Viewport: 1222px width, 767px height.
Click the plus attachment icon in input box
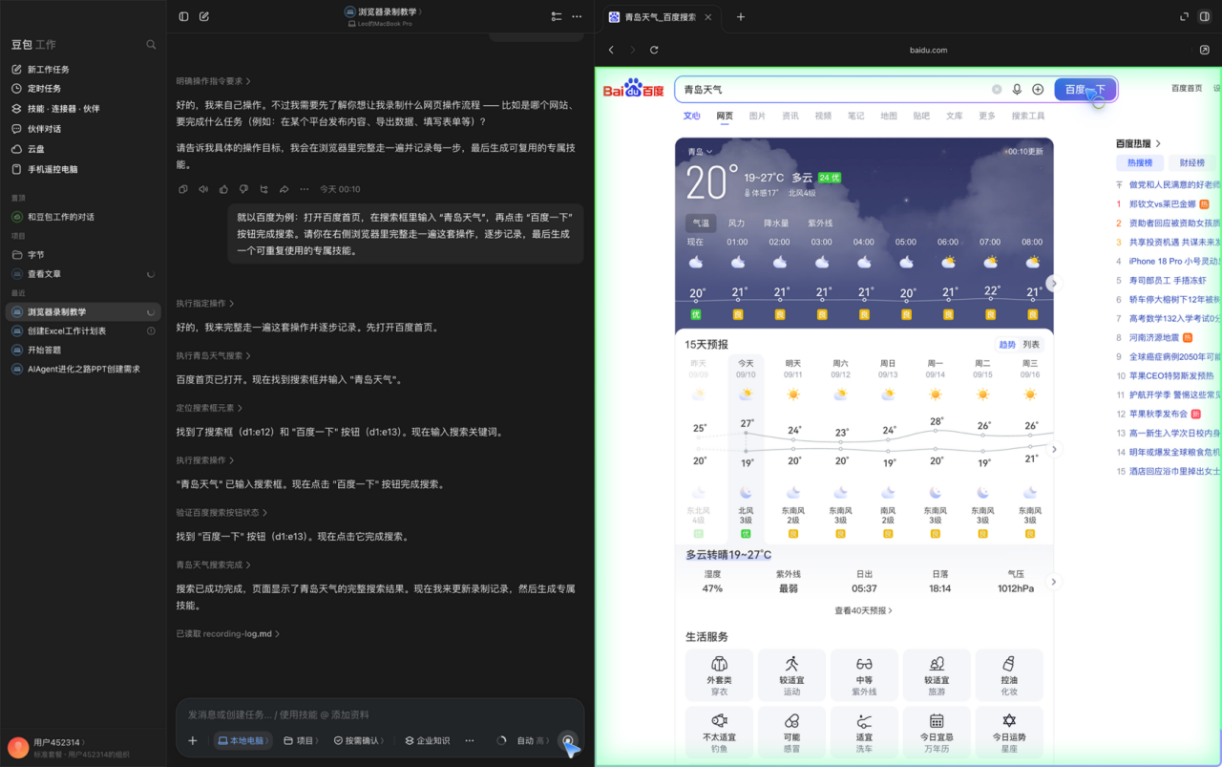(x=192, y=741)
